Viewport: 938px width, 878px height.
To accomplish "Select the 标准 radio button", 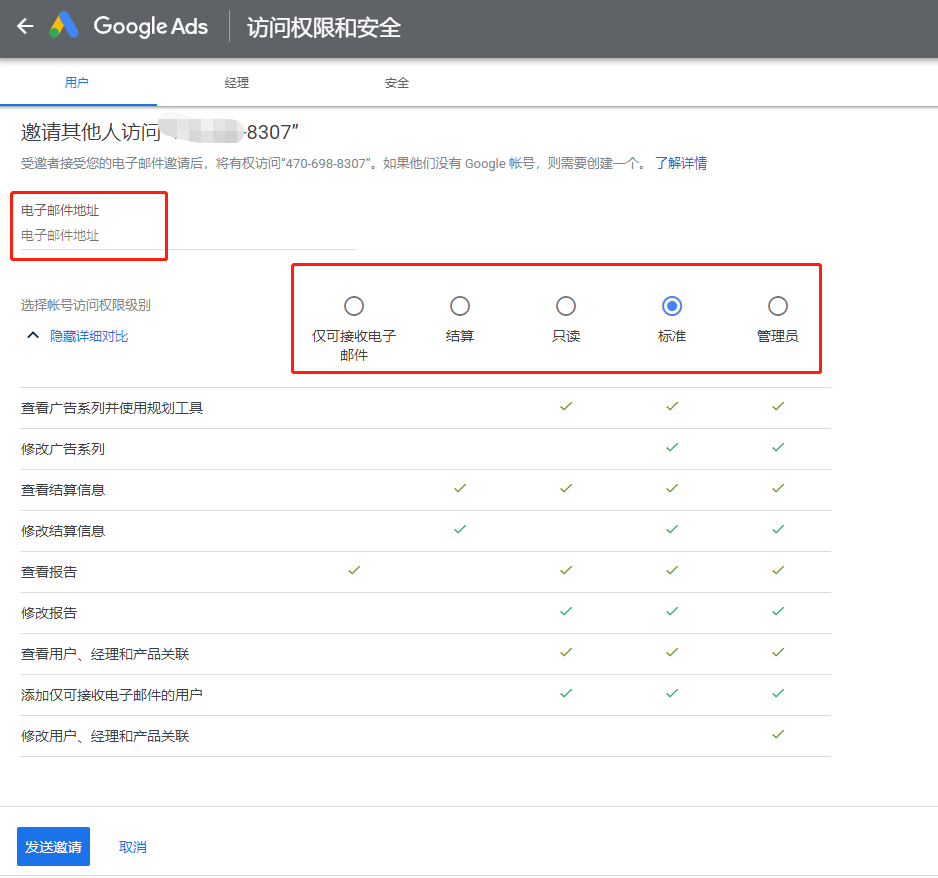I will tap(672, 306).
